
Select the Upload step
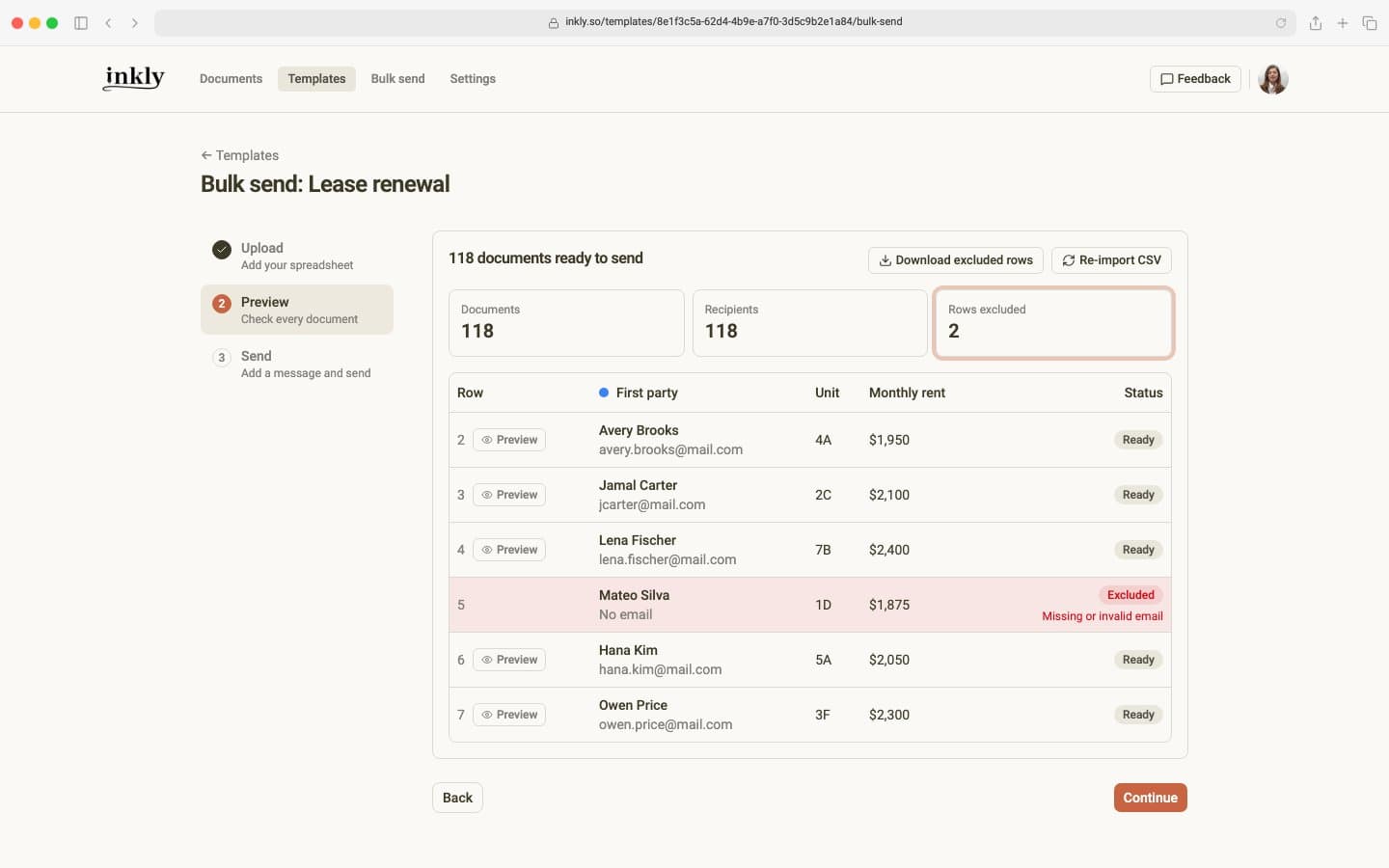(297, 256)
